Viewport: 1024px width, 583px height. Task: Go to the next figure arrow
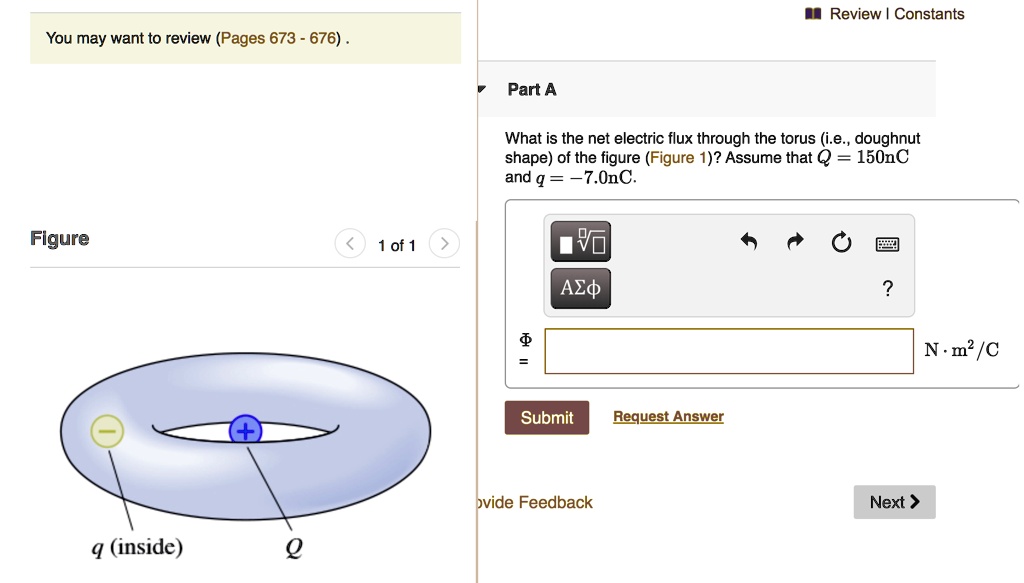point(444,244)
